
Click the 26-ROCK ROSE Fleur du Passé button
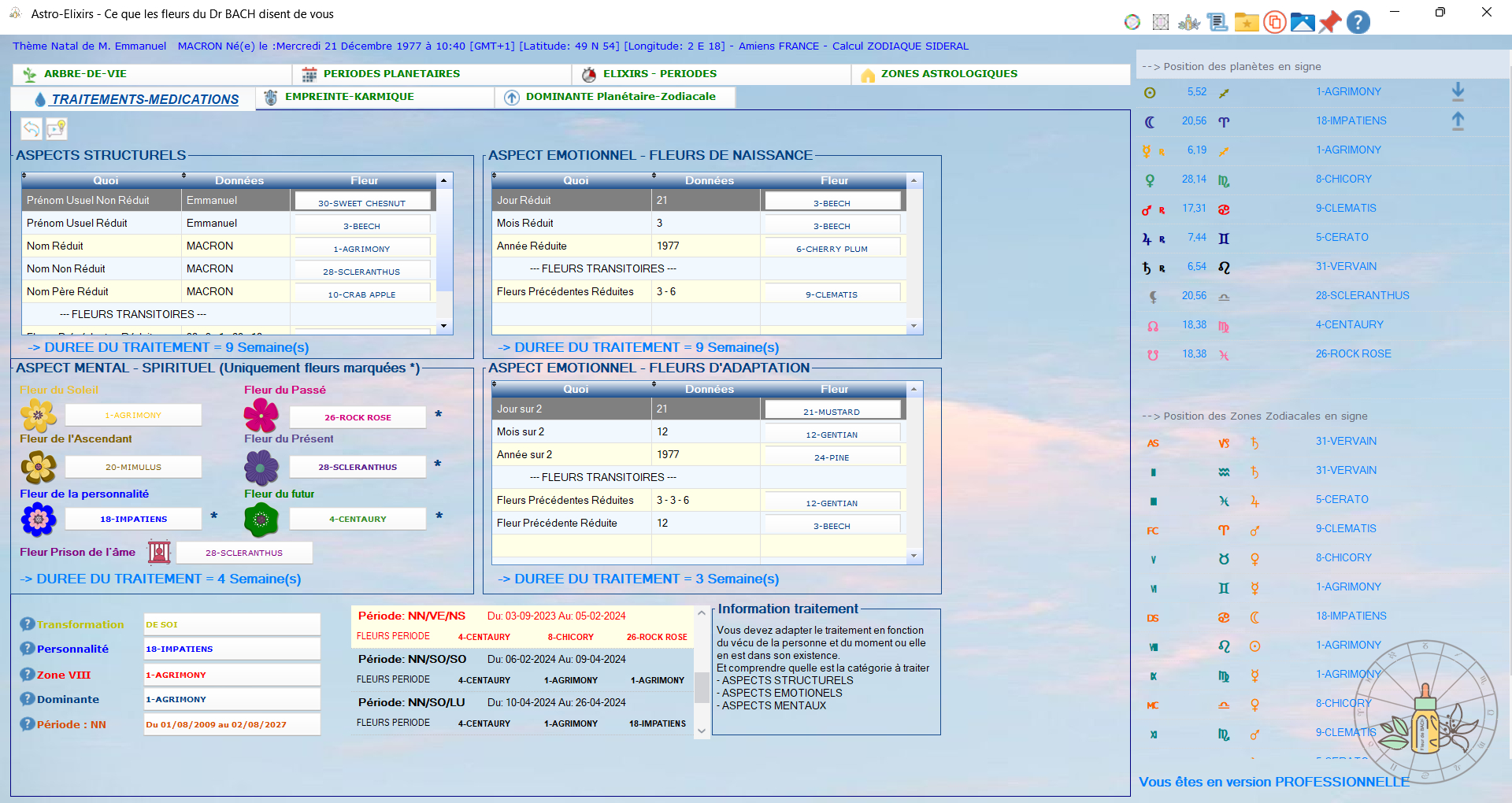(358, 417)
